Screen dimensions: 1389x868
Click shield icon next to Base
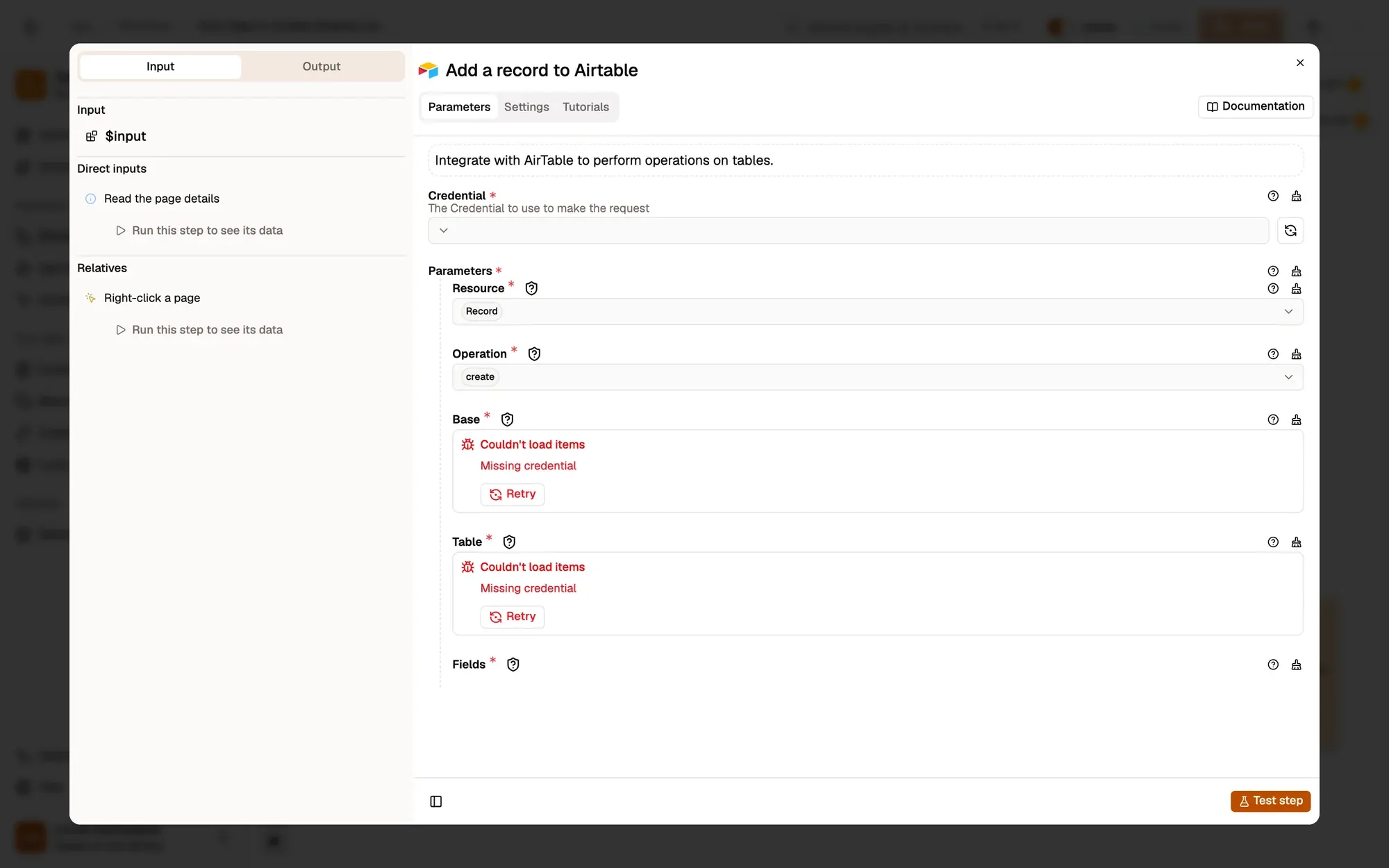coord(507,419)
